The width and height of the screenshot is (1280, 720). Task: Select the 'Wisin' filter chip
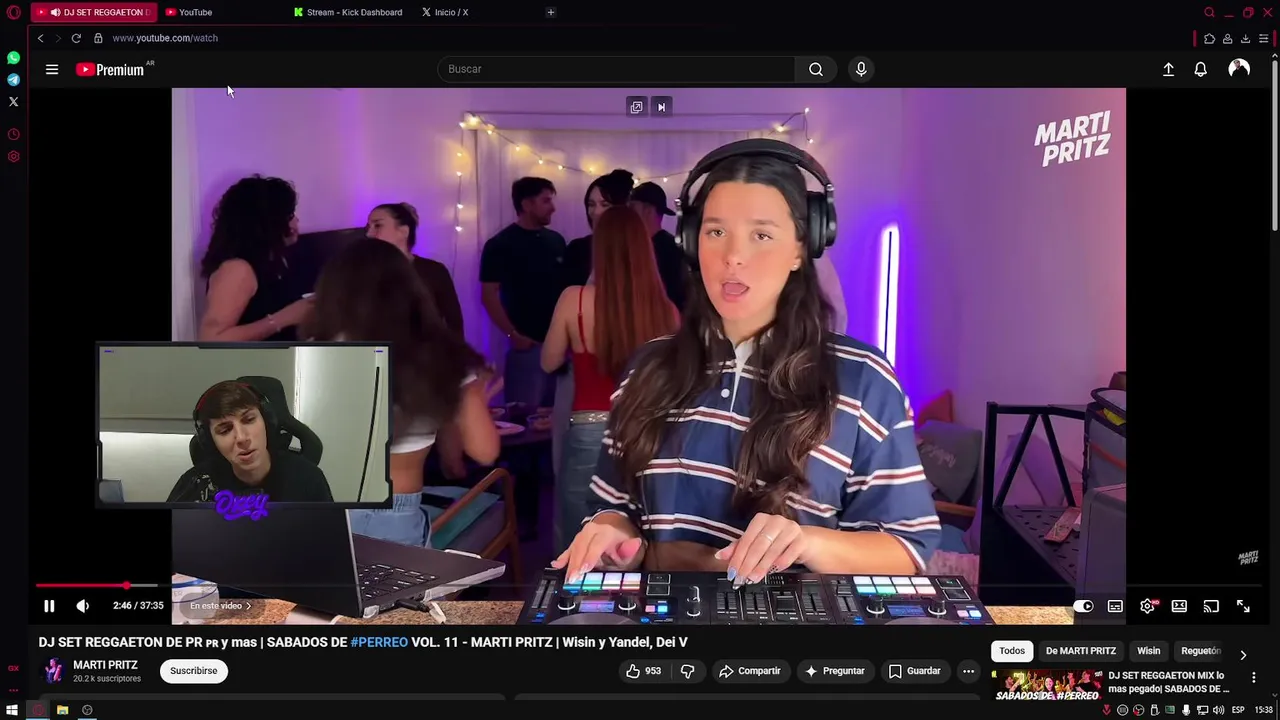(x=1148, y=651)
